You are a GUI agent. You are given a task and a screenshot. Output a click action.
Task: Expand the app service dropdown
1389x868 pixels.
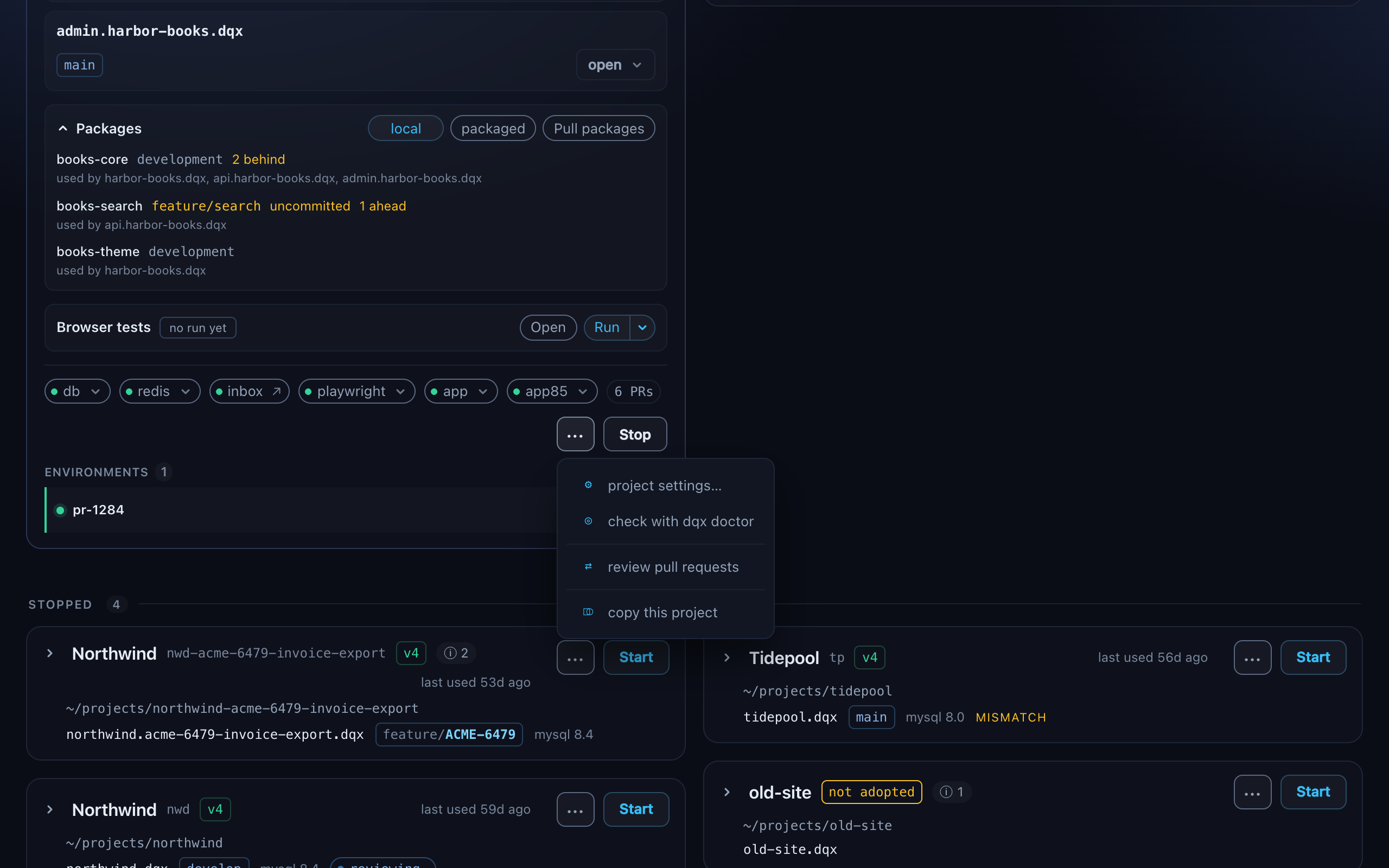point(460,392)
